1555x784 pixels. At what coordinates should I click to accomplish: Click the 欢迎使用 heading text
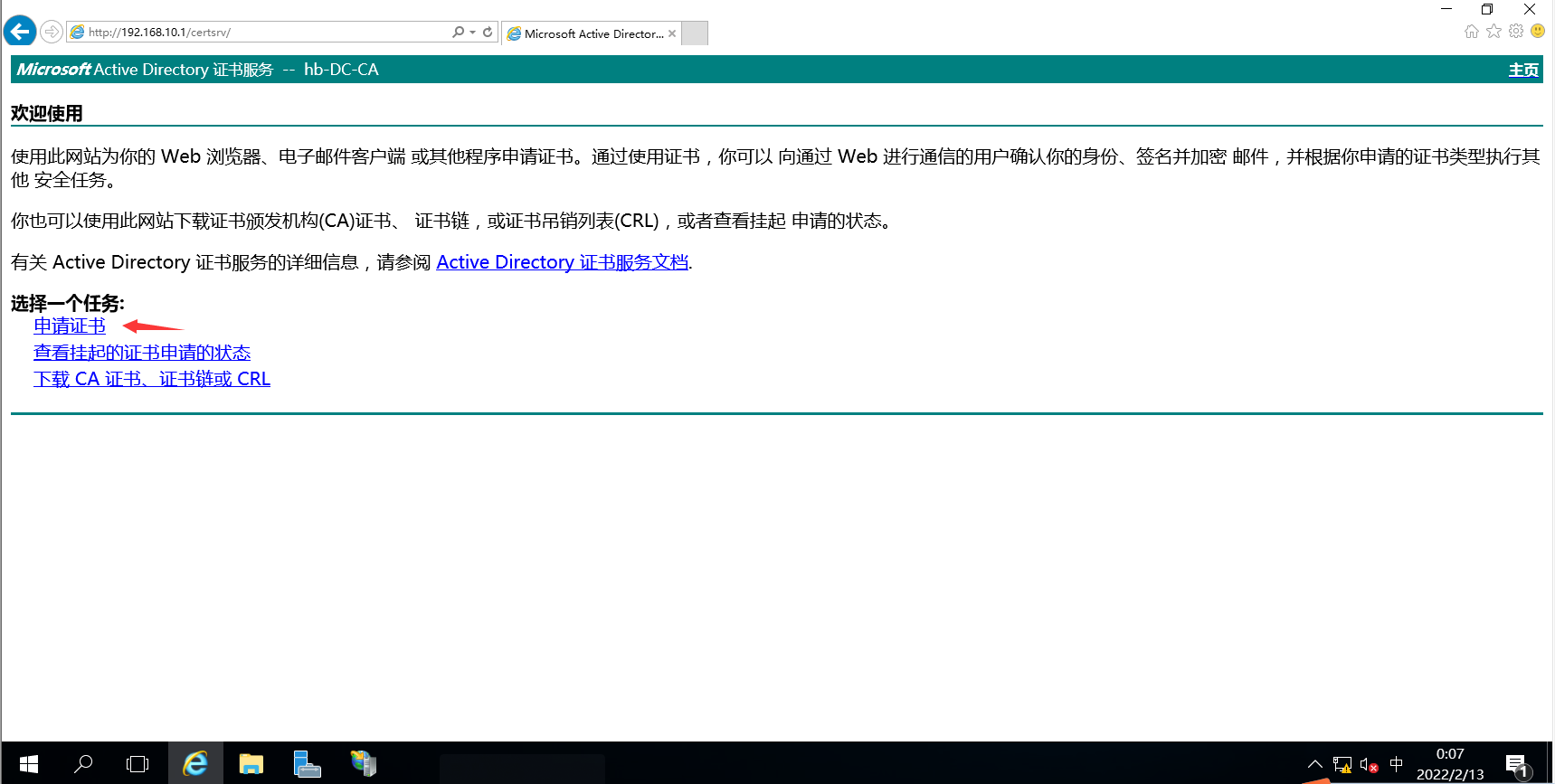(47, 114)
